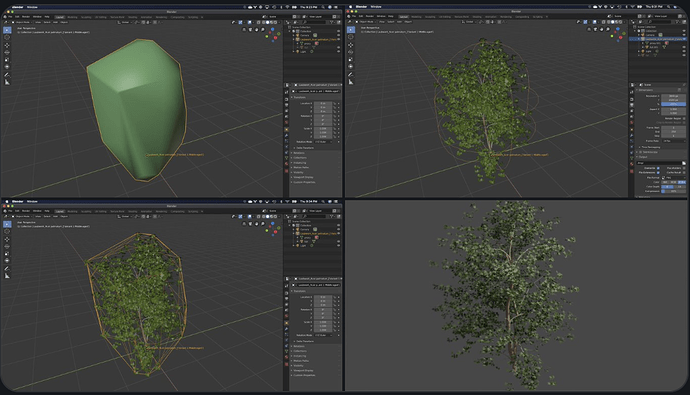Switch to Scripting workspace tab in bottom-left window

point(193,211)
